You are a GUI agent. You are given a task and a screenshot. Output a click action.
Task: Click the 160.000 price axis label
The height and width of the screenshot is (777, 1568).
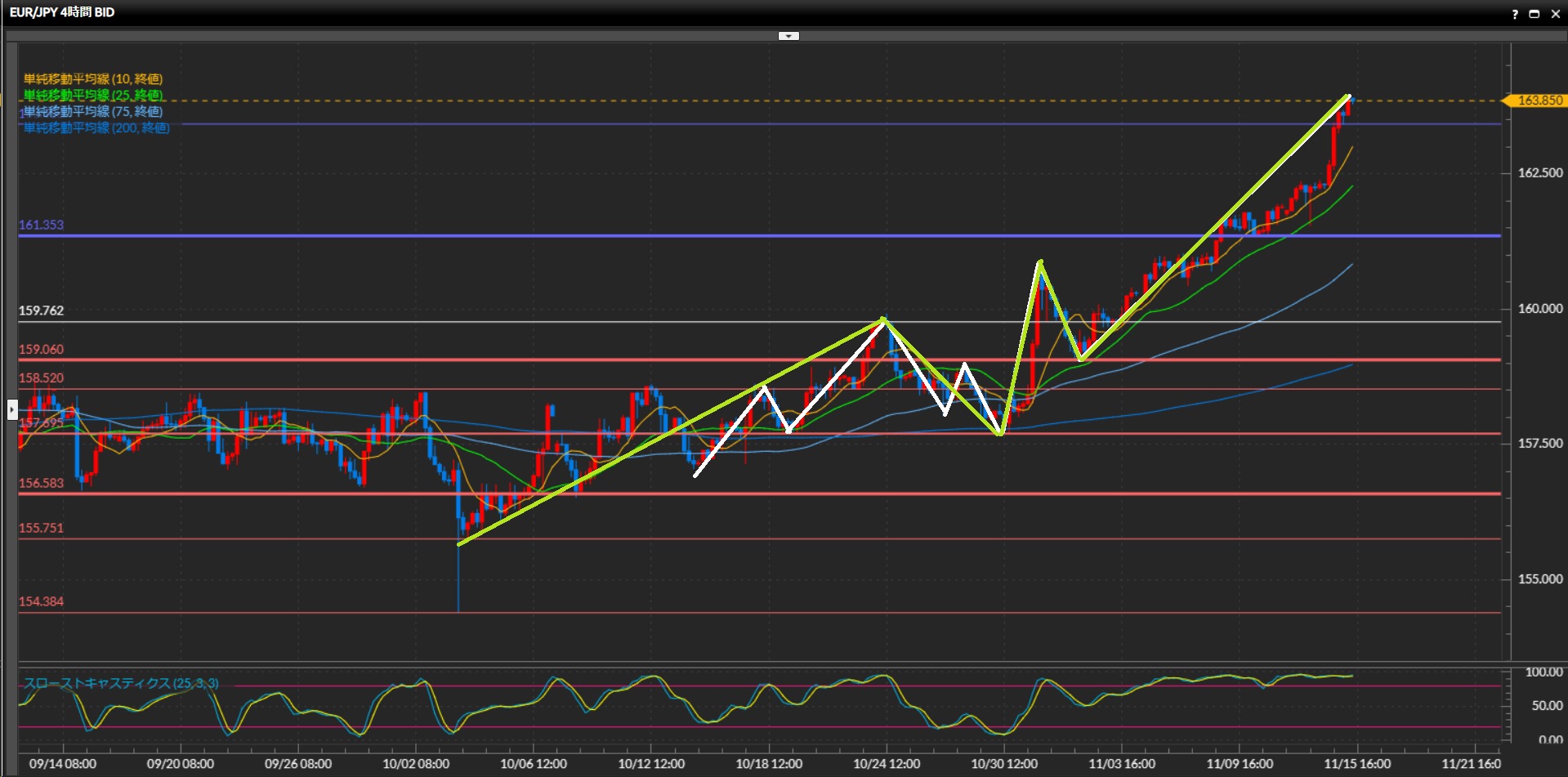coord(1539,309)
